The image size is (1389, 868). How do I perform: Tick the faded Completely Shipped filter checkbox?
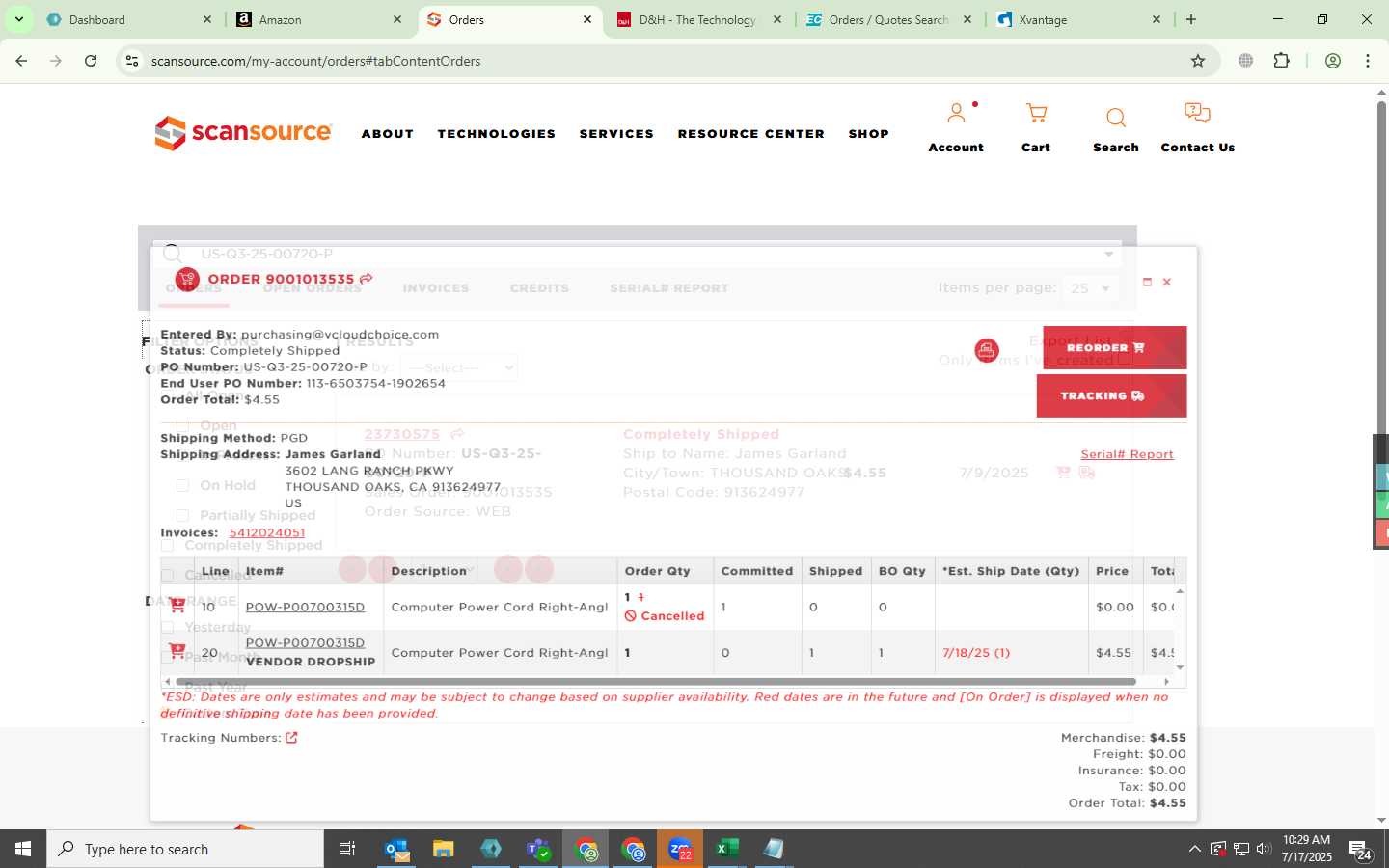tap(167, 545)
